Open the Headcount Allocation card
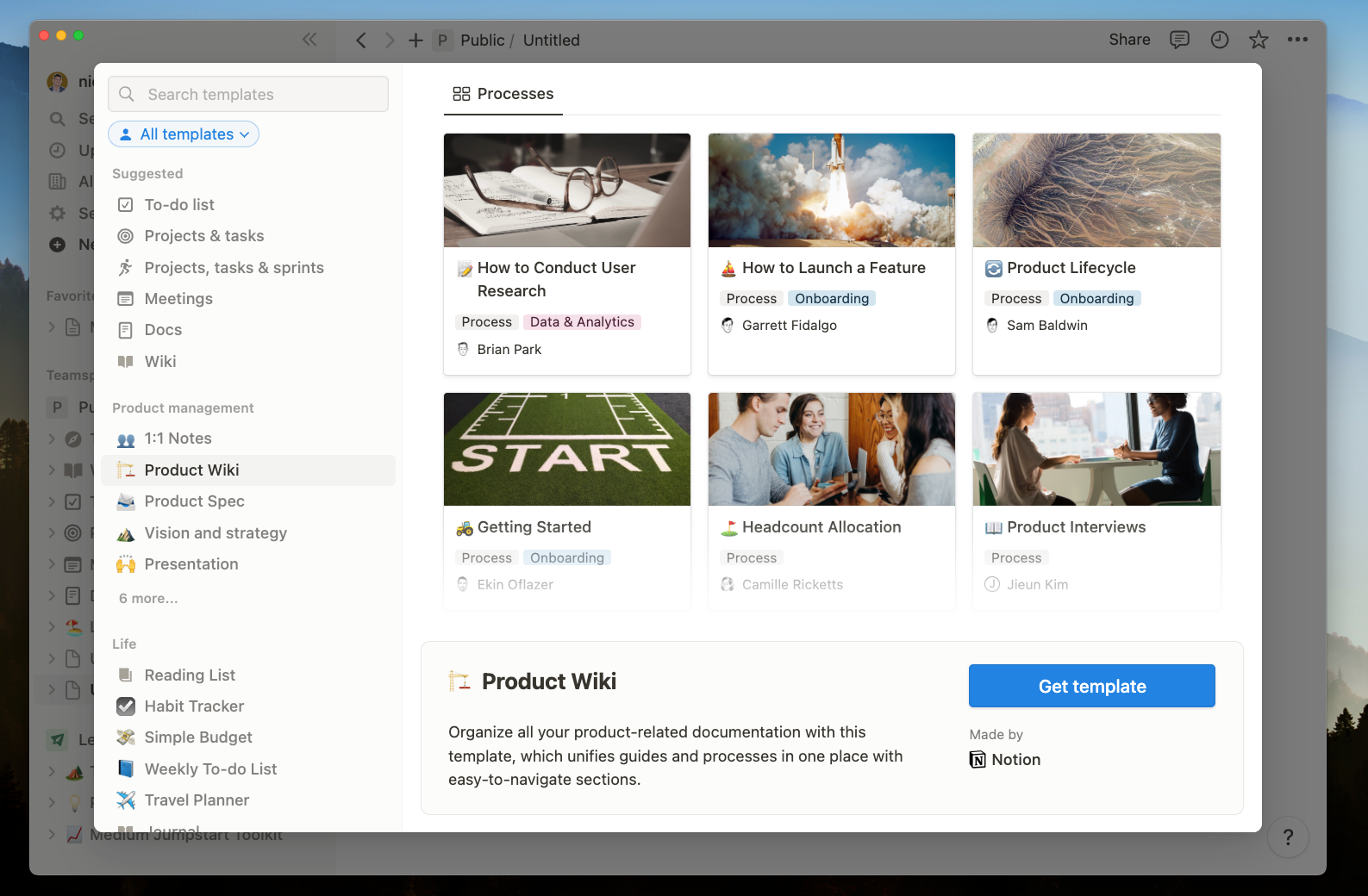 (x=832, y=501)
